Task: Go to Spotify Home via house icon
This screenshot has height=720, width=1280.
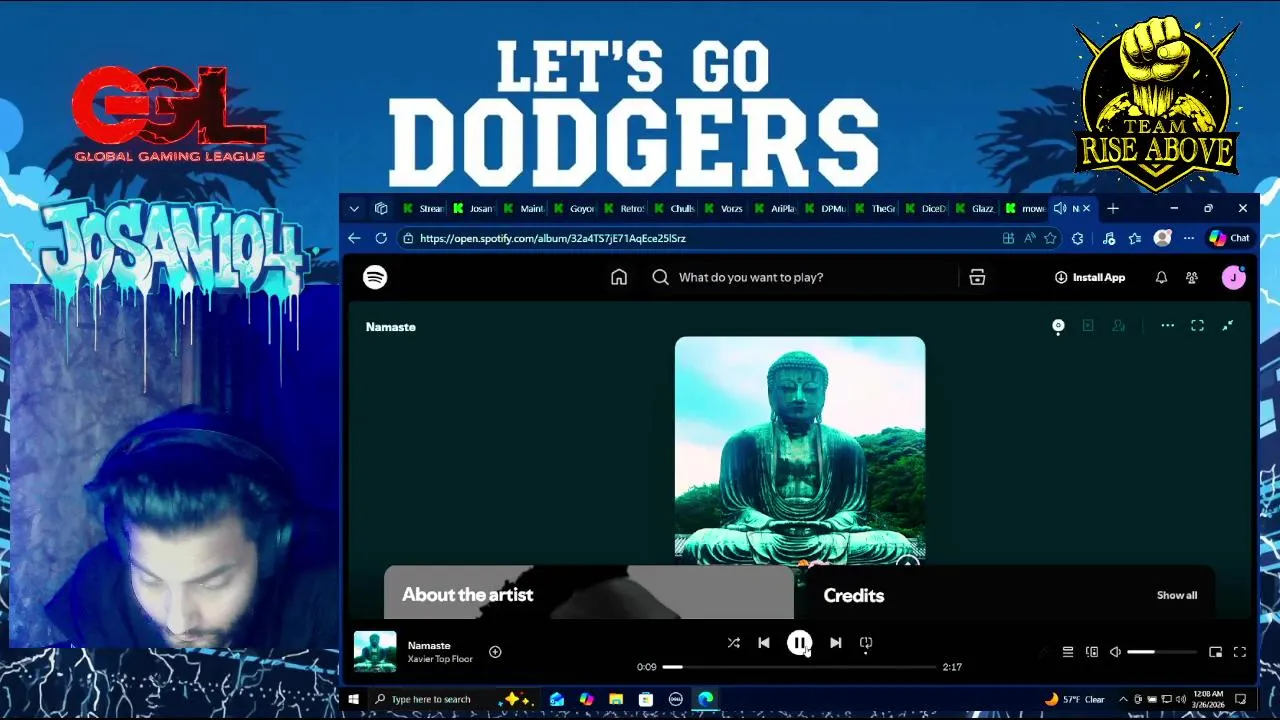Action: point(619,277)
